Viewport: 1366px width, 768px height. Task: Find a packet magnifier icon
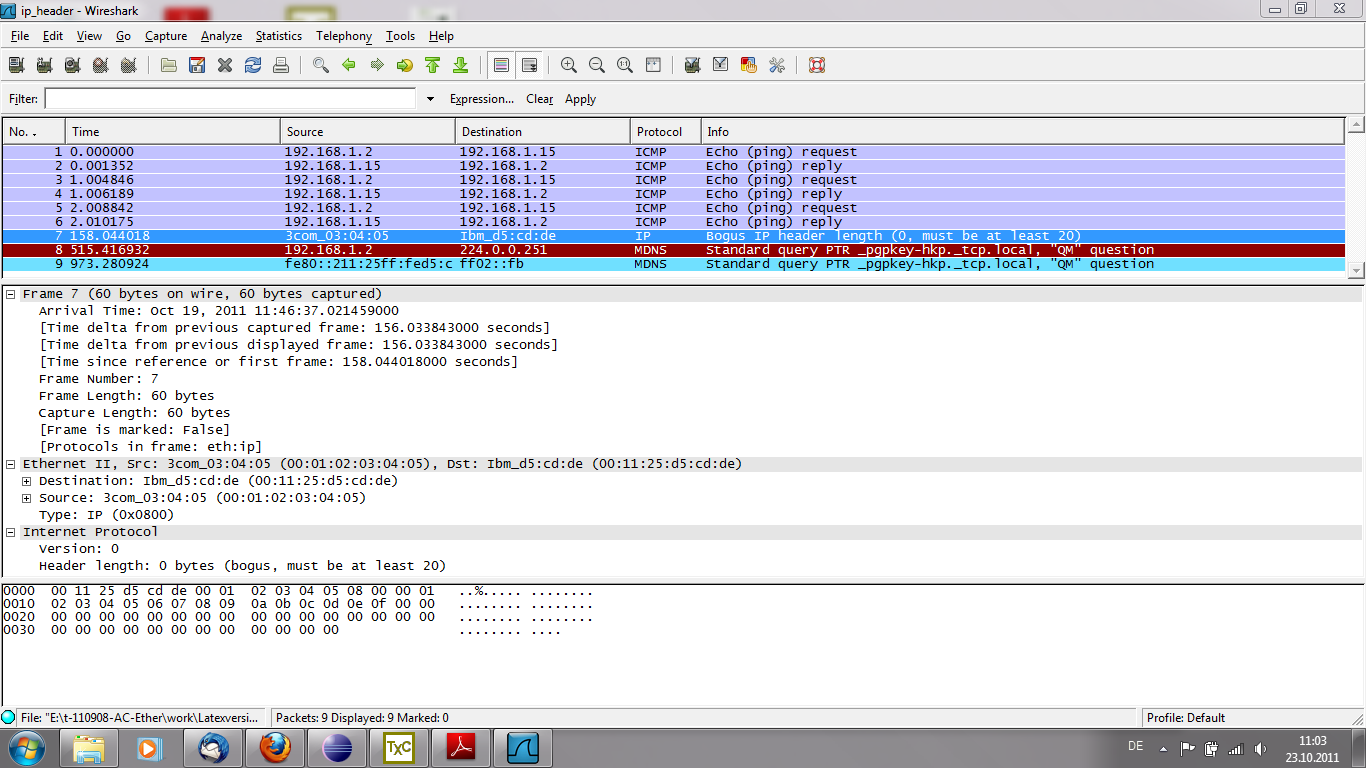point(321,65)
